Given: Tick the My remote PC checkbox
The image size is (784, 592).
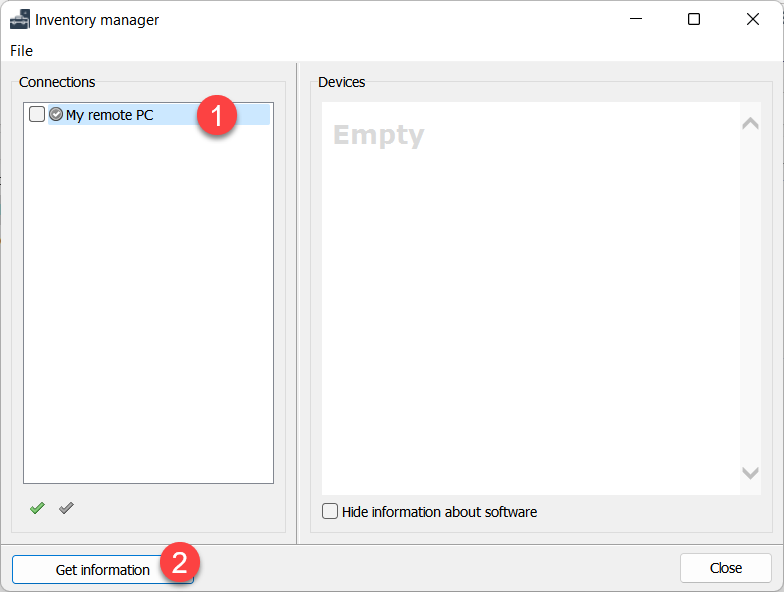Looking at the screenshot, I should click(x=37, y=115).
